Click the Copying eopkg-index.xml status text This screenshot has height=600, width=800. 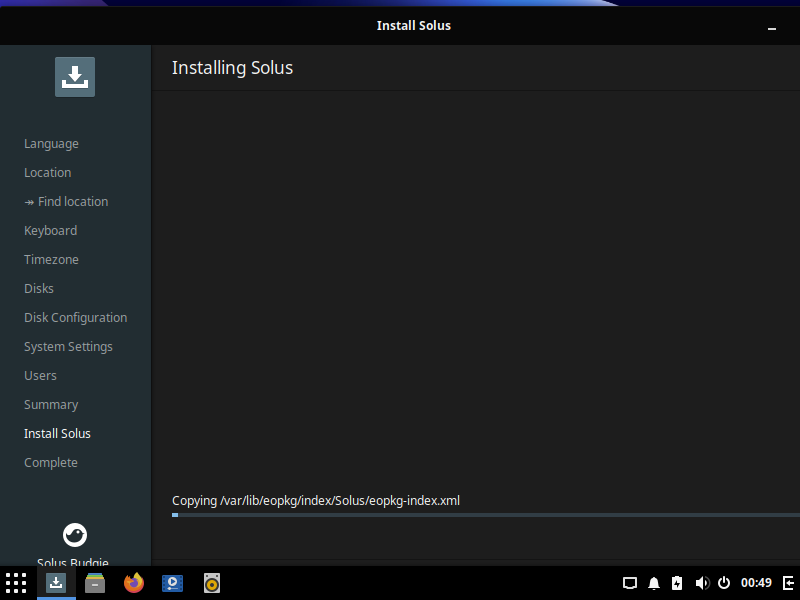coord(316,501)
